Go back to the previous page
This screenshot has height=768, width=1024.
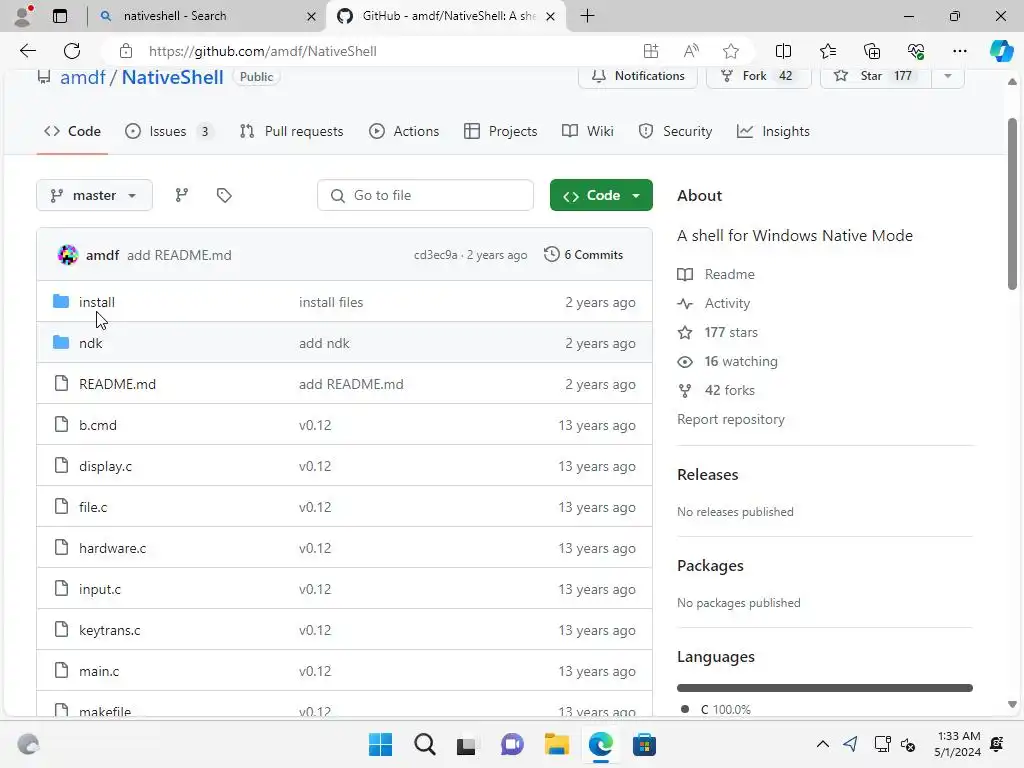tap(27, 51)
